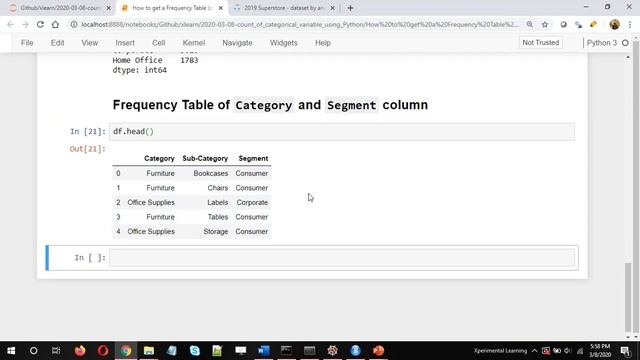Close the Frequency Table notebook tab
The height and width of the screenshot is (360, 640).
click(x=220, y=8)
